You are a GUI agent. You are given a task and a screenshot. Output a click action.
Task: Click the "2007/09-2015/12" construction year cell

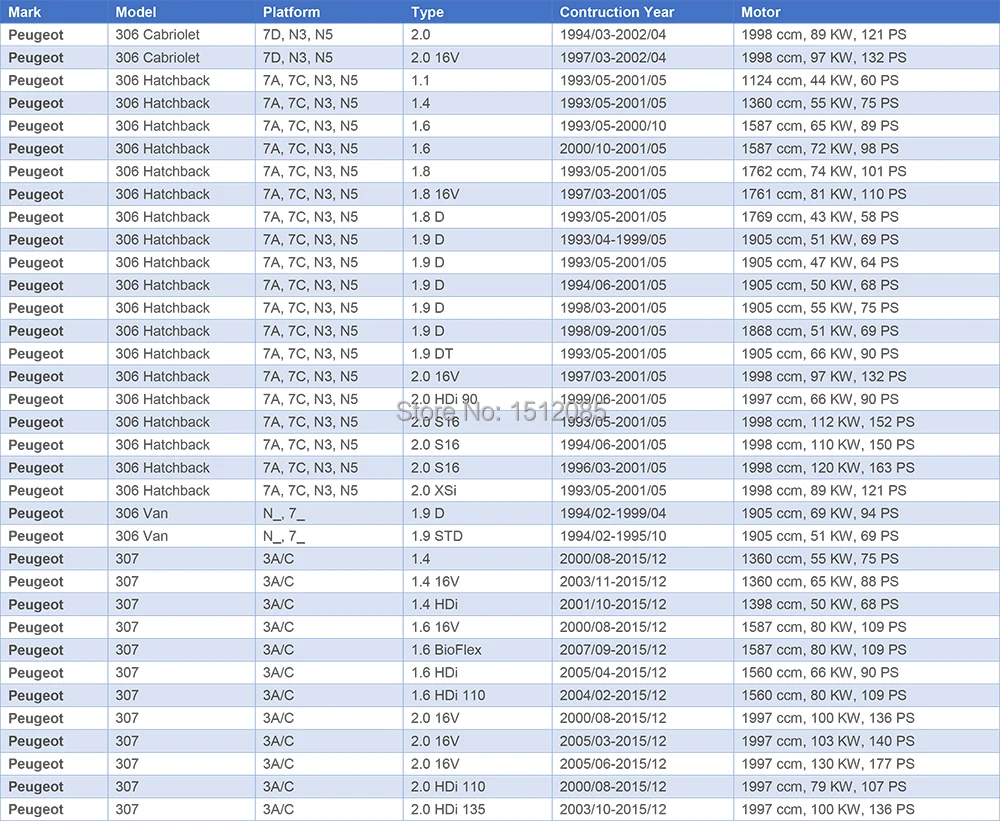pyautogui.click(x=643, y=650)
